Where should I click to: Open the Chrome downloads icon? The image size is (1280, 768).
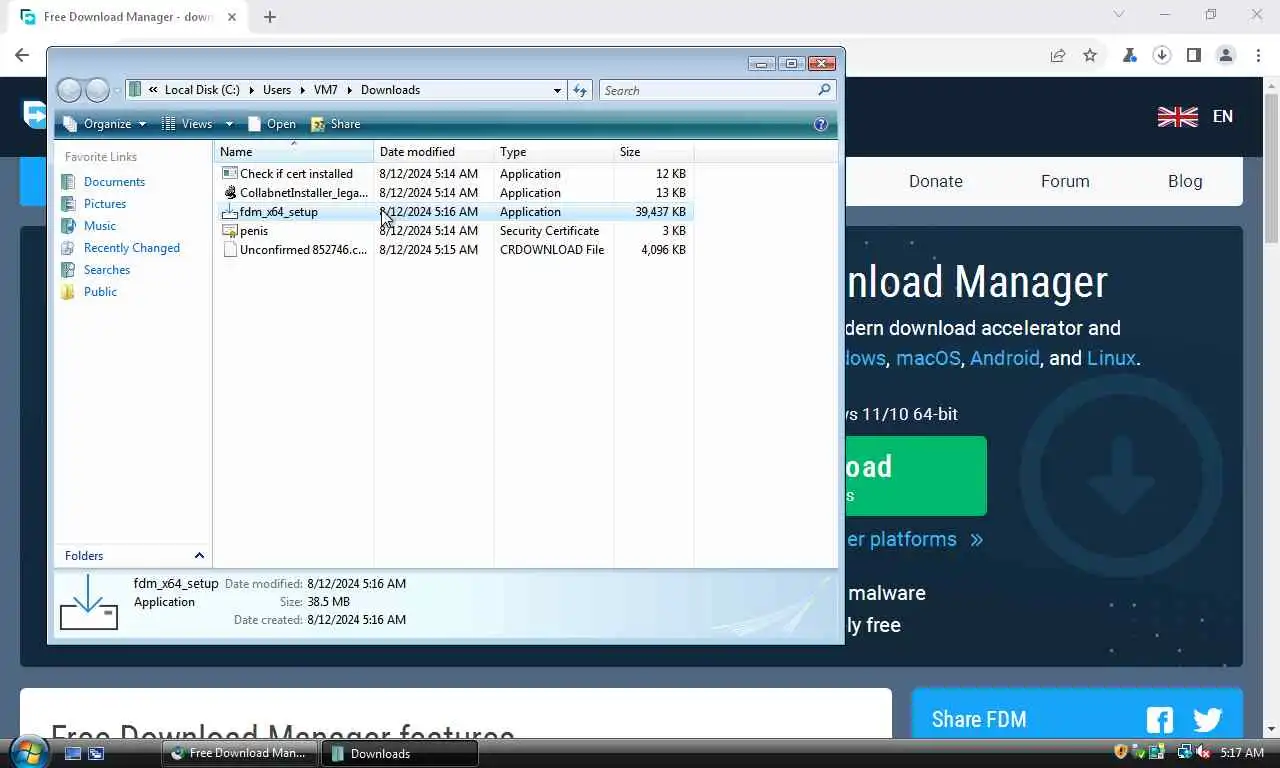[x=1162, y=56]
